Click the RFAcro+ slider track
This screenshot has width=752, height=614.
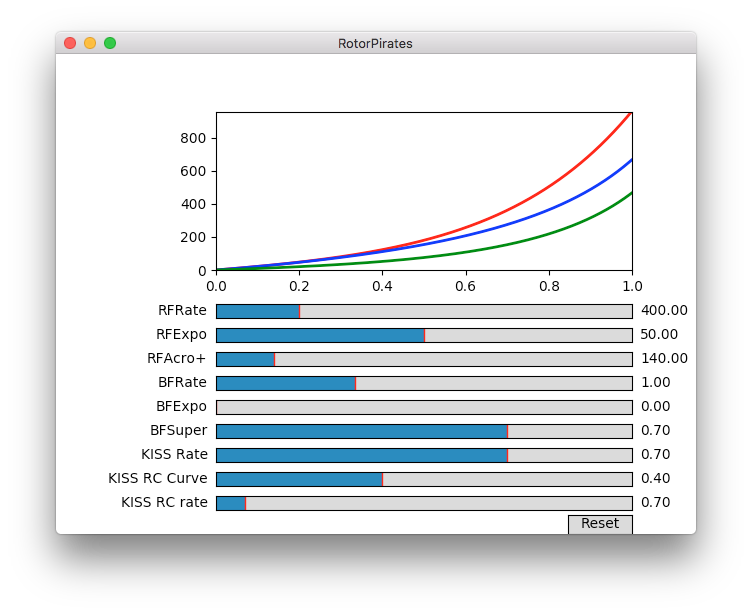[424, 359]
